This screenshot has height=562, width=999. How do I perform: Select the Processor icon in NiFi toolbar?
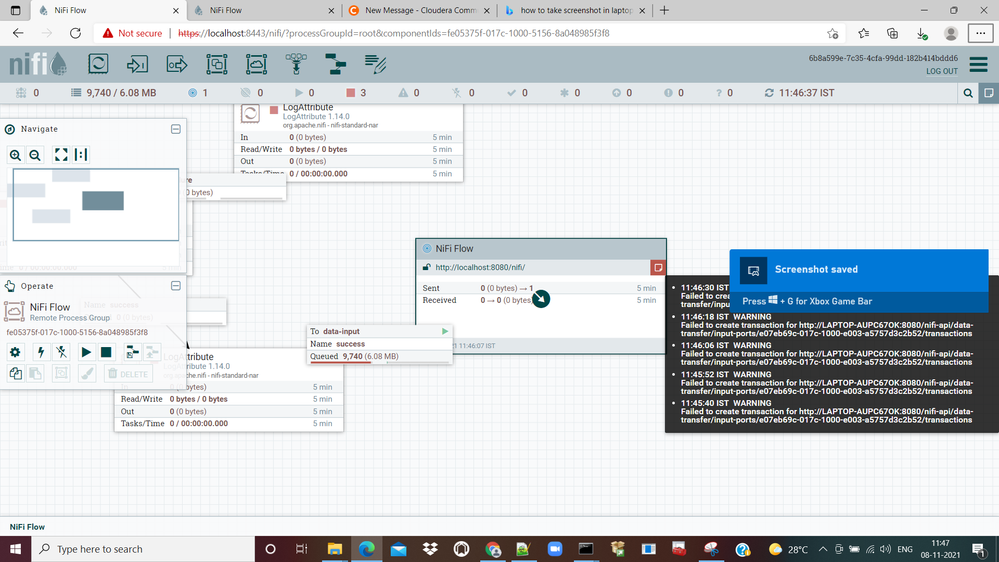pos(98,64)
